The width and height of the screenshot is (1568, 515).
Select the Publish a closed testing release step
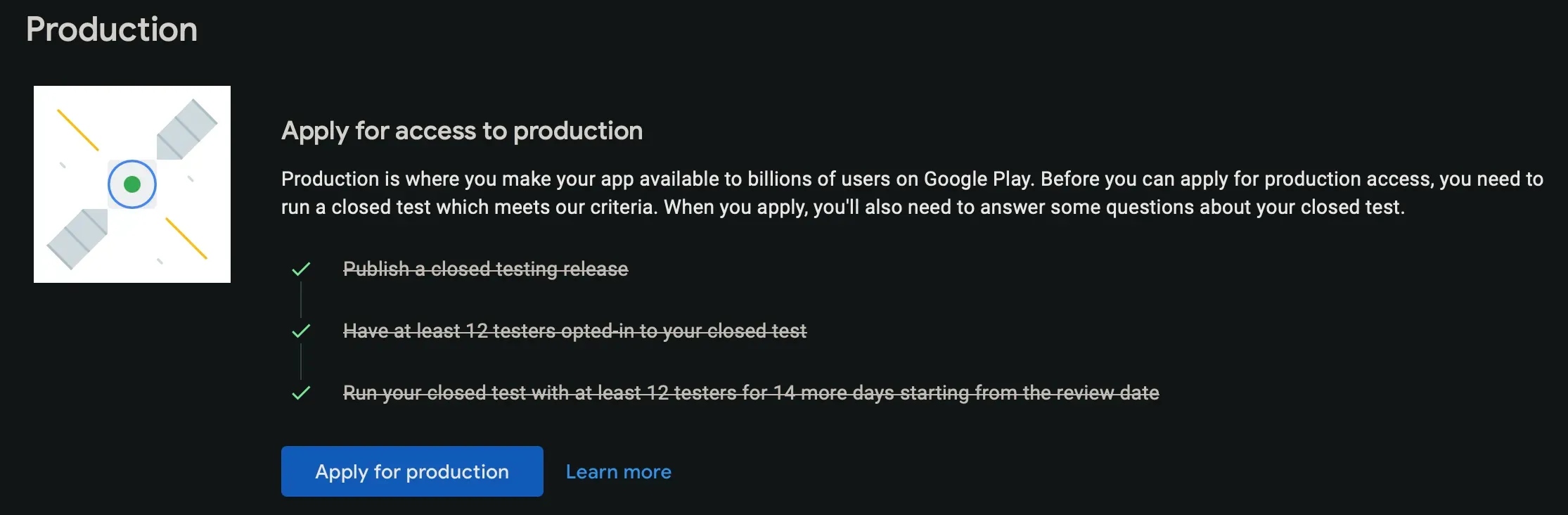coord(485,269)
